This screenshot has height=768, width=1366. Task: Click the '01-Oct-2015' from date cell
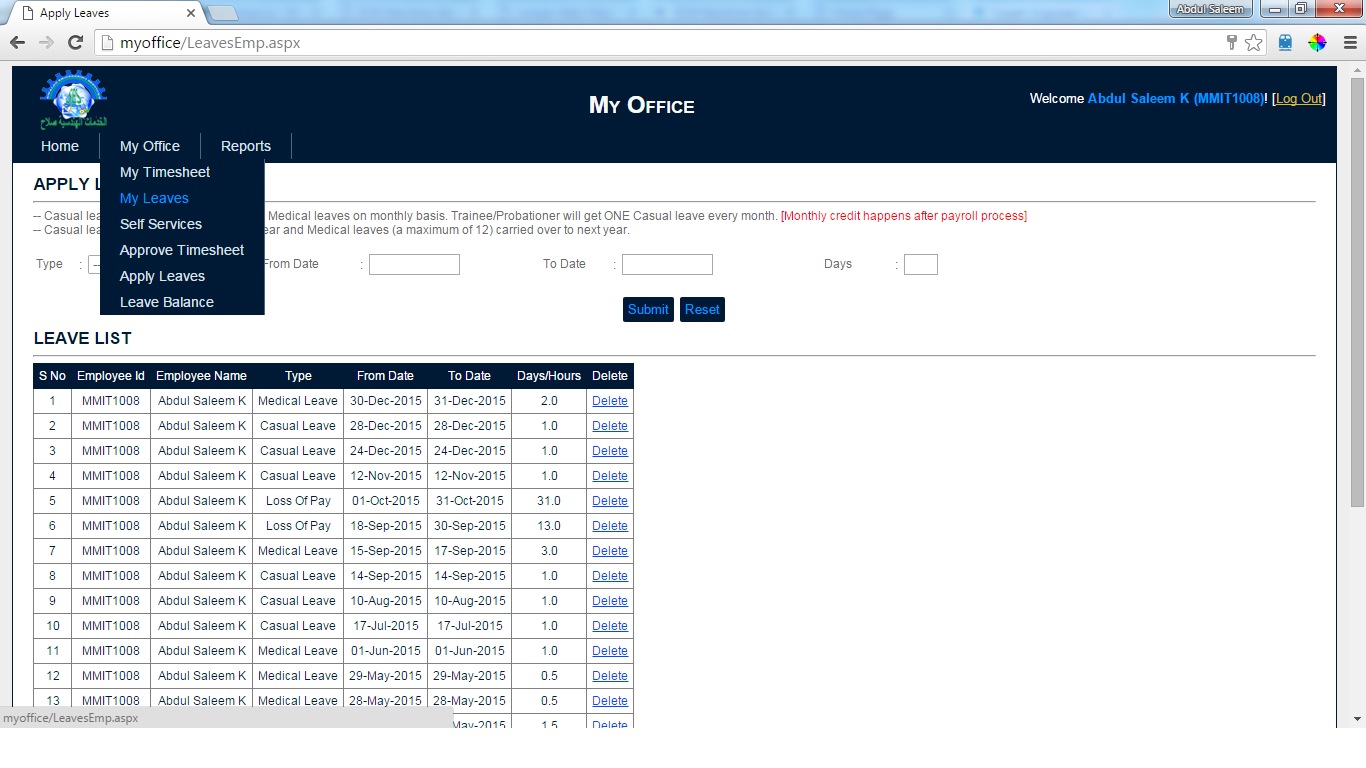pyautogui.click(x=386, y=501)
